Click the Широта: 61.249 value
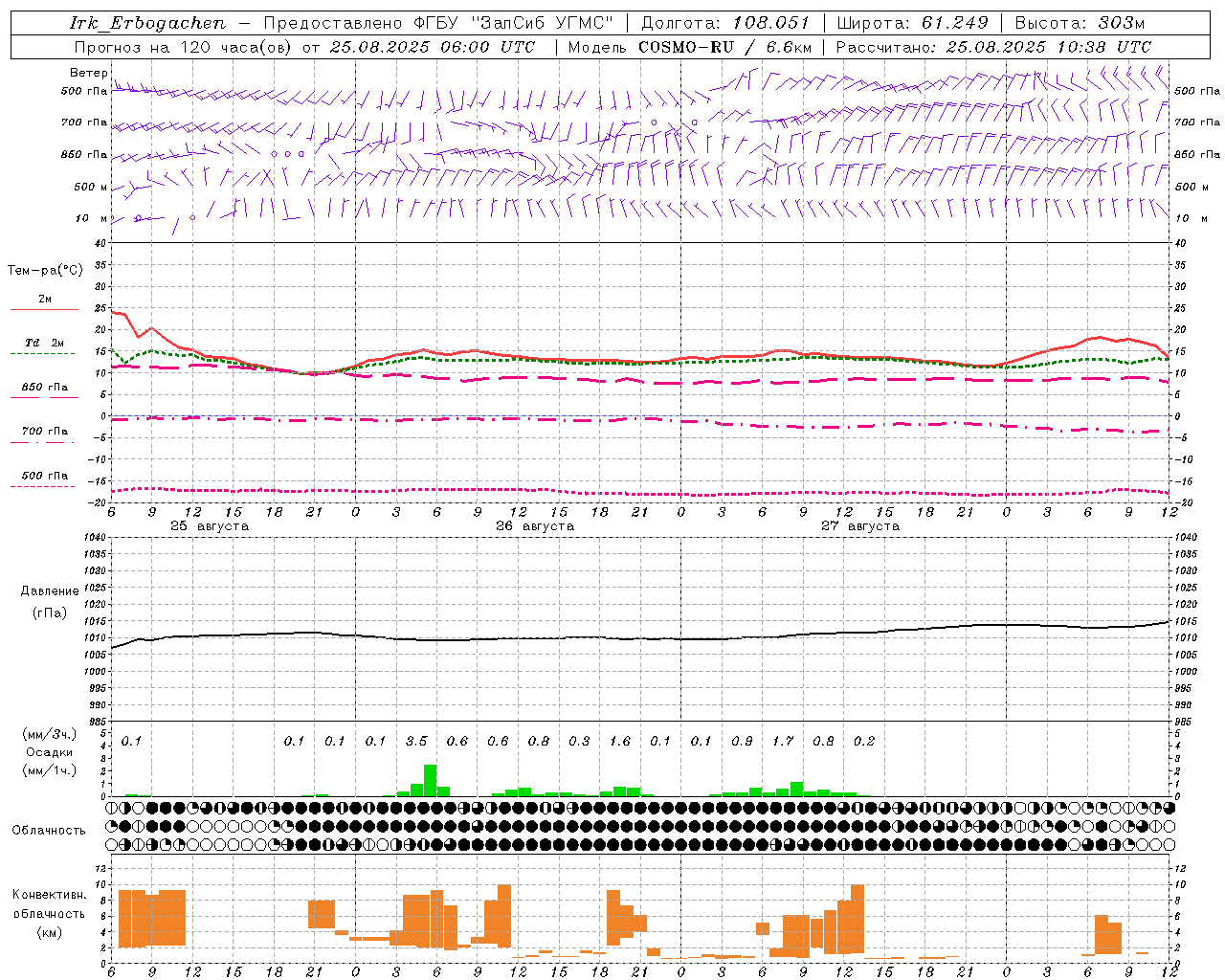1225x980 pixels. pyautogui.click(x=912, y=23)
